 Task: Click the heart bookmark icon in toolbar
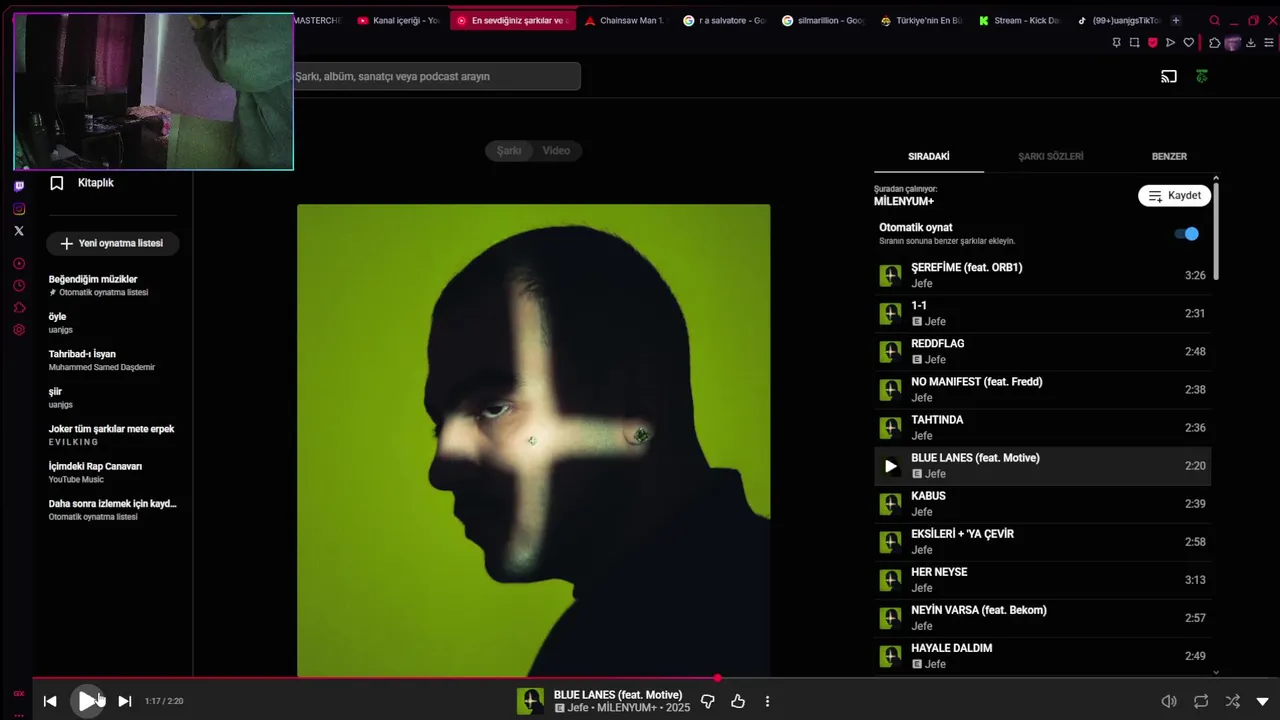click(x=1189, y=42)
